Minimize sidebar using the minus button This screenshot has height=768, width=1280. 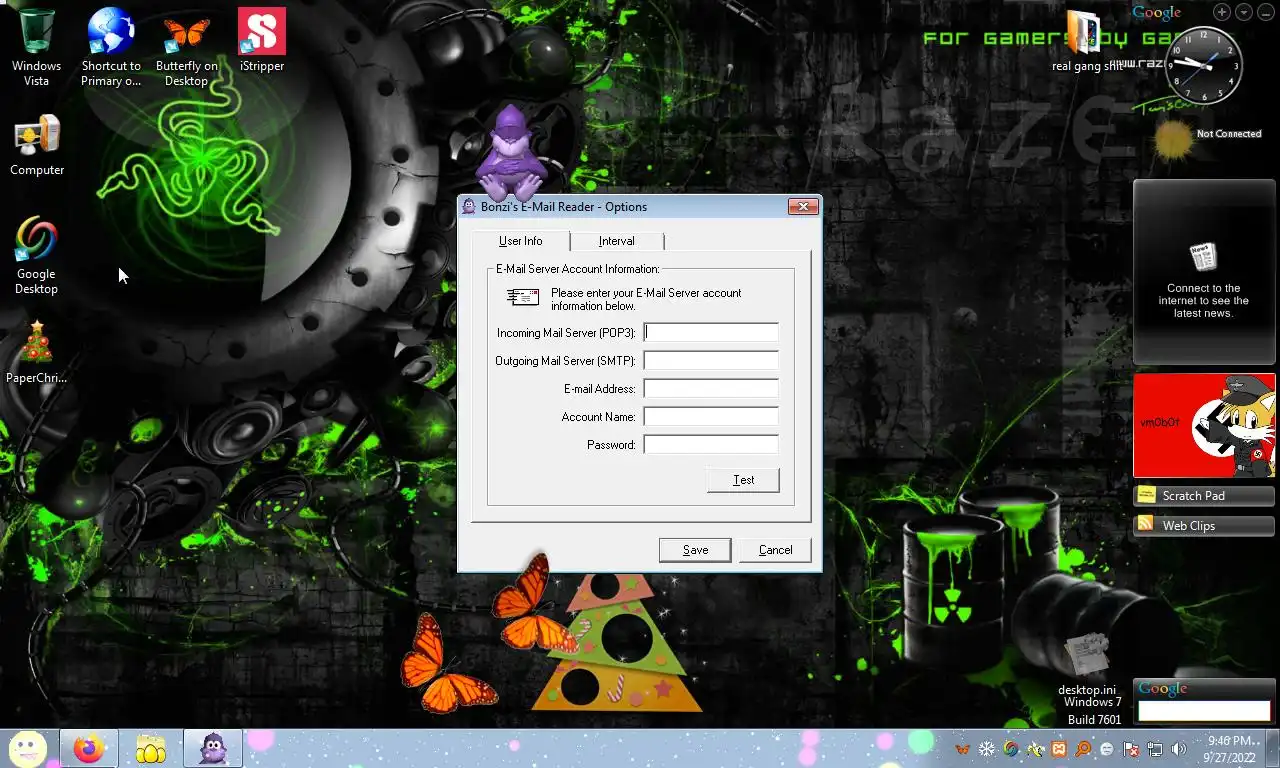[x=1265, y=12]
